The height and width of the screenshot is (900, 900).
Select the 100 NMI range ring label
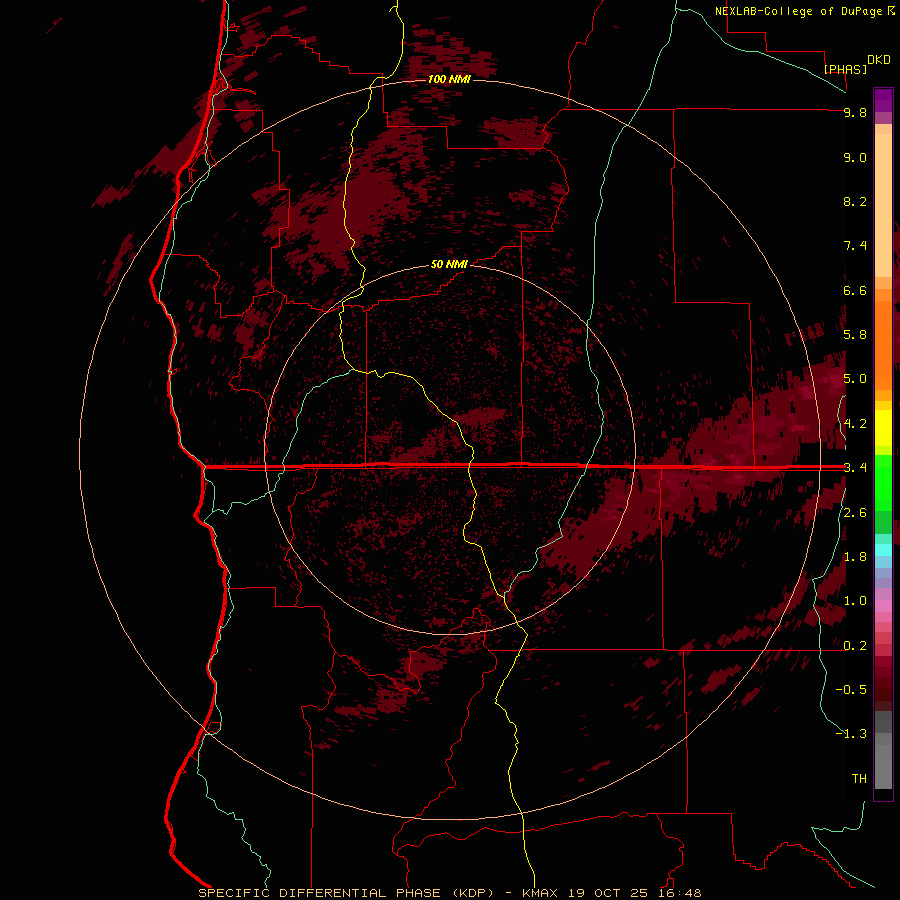[x=449, y=79]
